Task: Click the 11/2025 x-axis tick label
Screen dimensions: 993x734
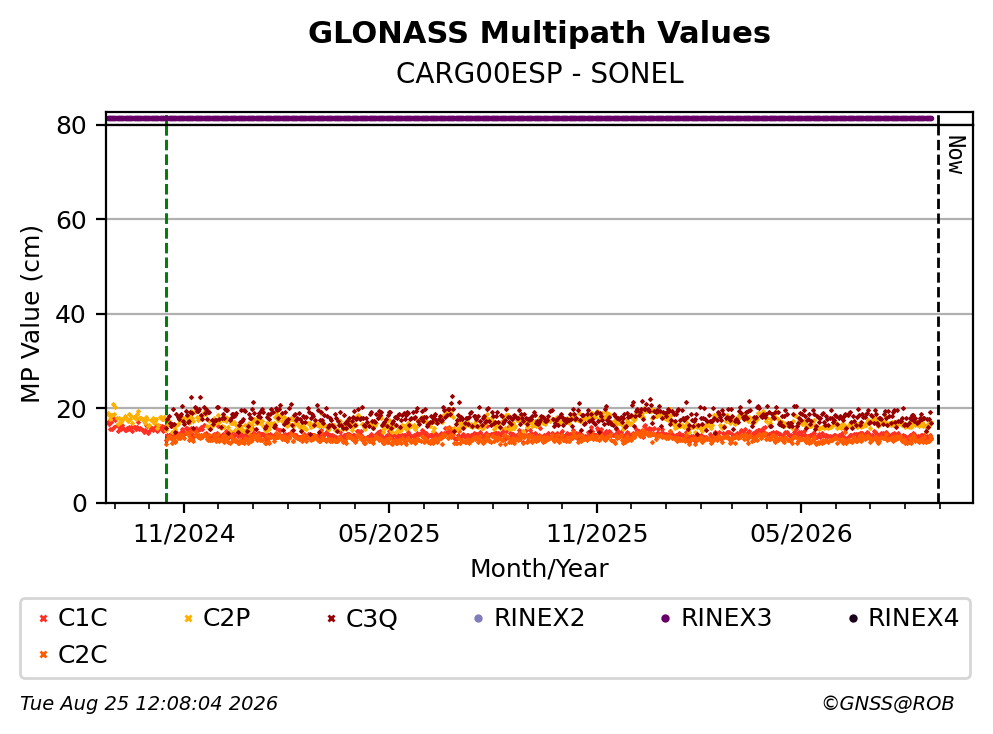Action: pos(597,534)
